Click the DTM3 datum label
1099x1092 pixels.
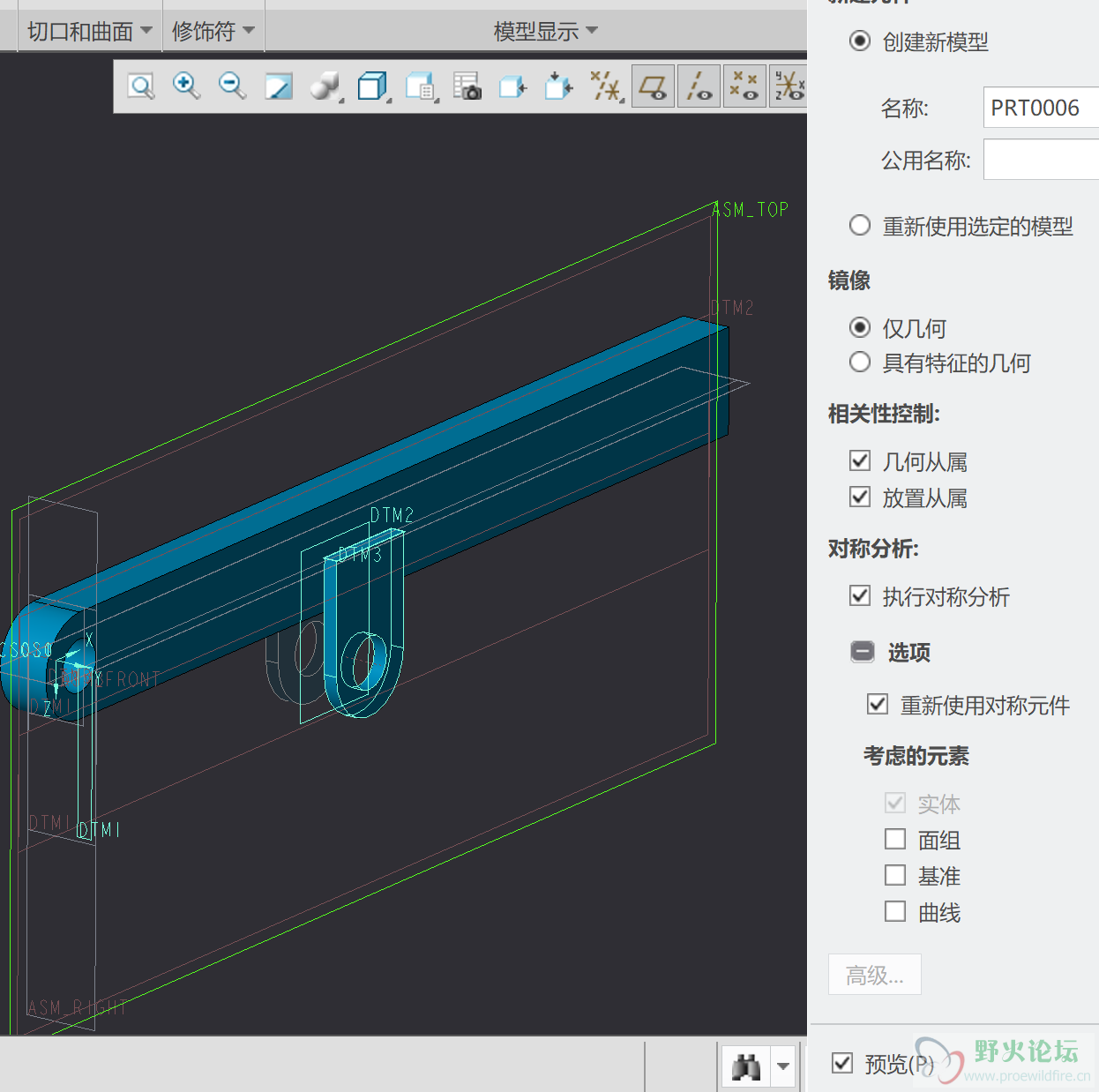(x=360, y=554)
